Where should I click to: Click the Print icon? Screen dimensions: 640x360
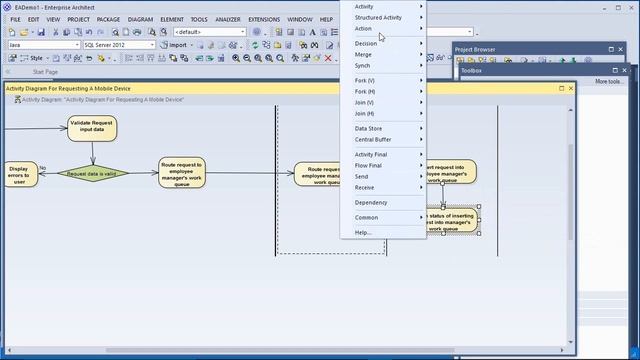click(137, 32)
